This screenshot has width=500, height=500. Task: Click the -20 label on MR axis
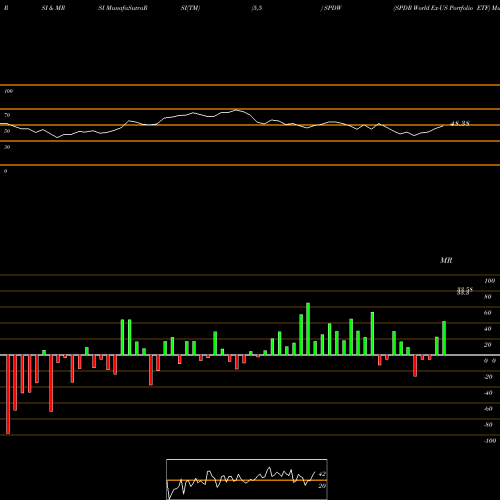[488, 377]
